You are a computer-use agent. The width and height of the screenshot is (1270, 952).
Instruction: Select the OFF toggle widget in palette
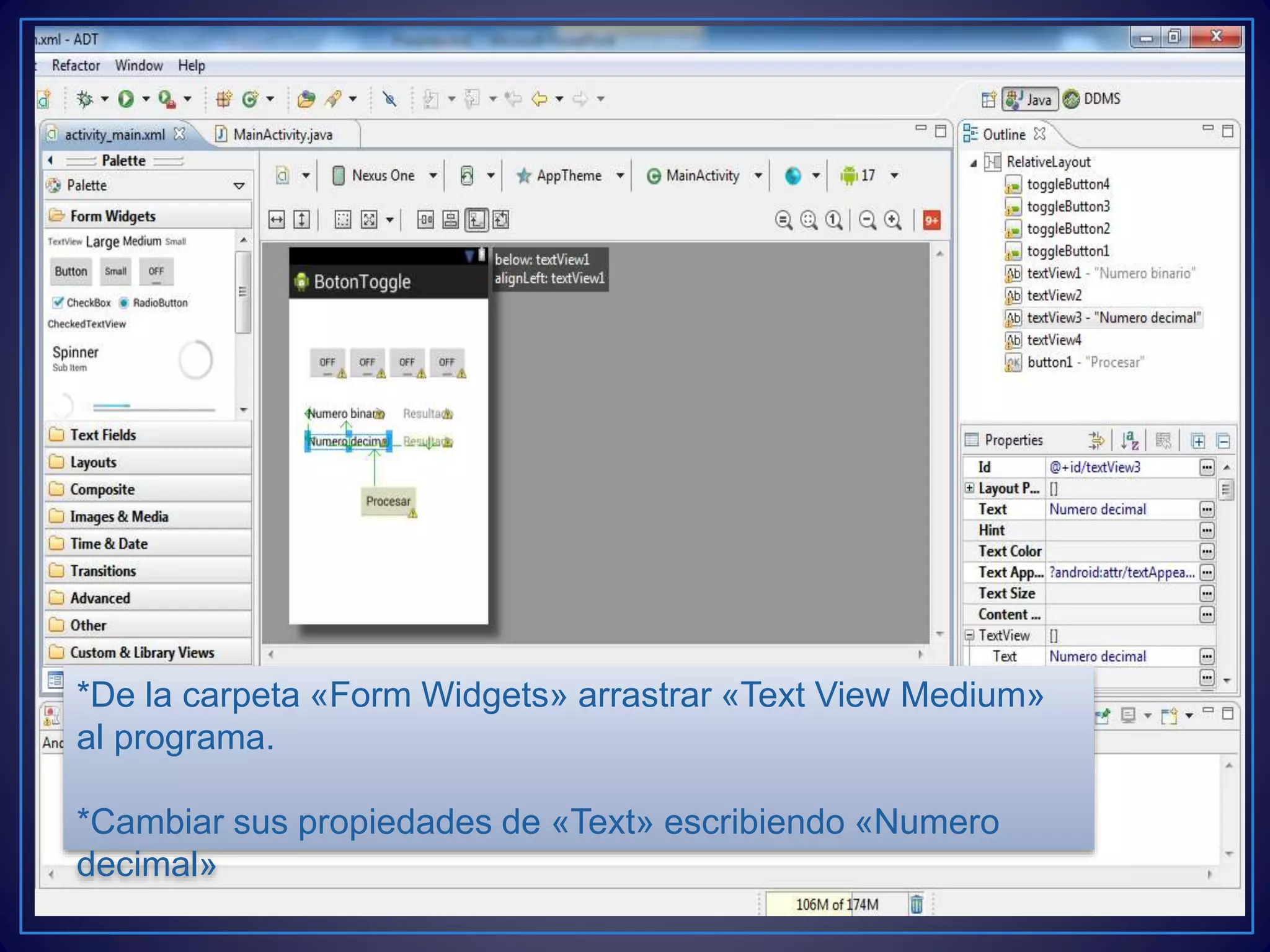tap(156, 271)
